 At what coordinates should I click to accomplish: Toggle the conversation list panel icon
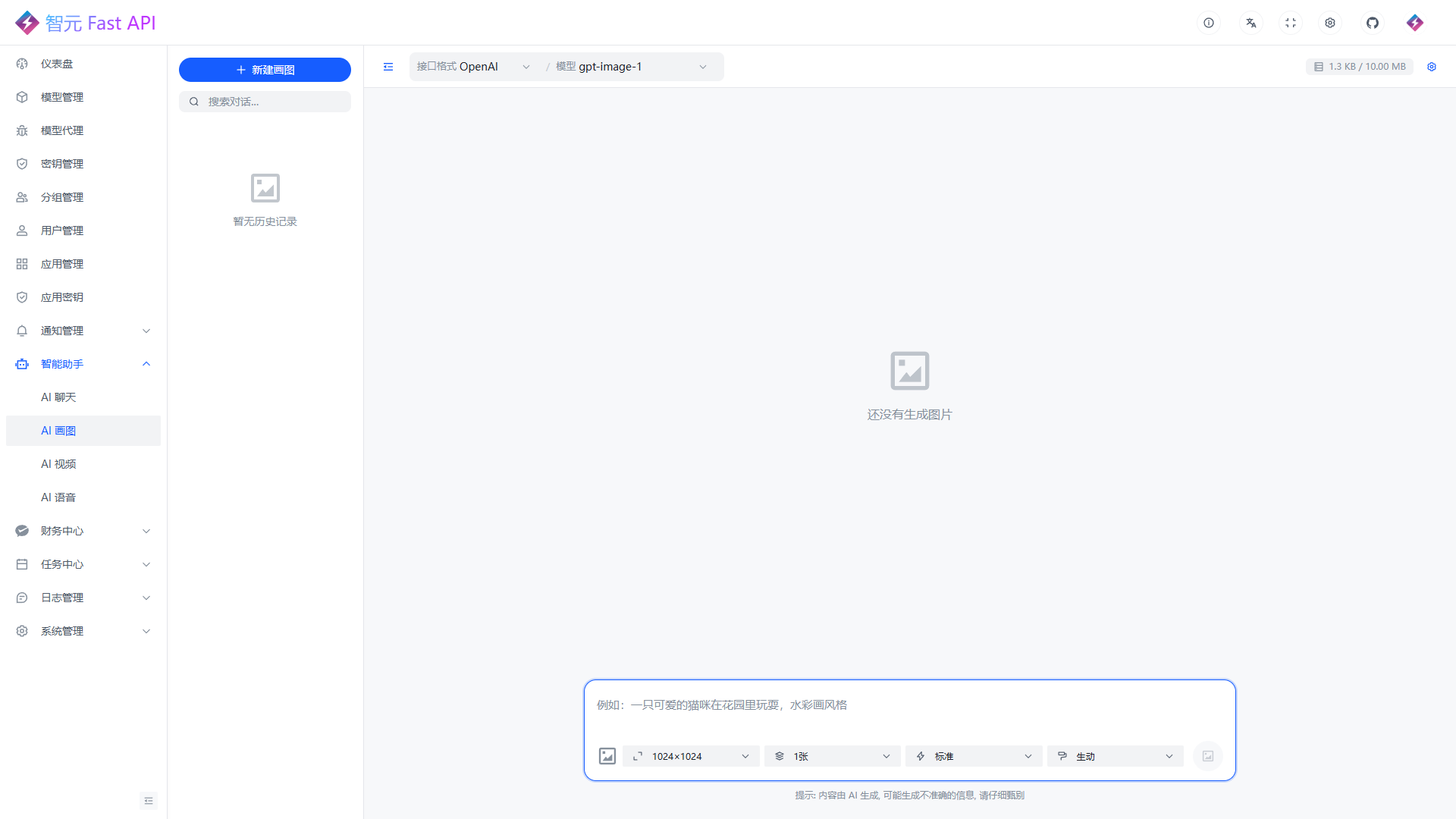point(388,67)
